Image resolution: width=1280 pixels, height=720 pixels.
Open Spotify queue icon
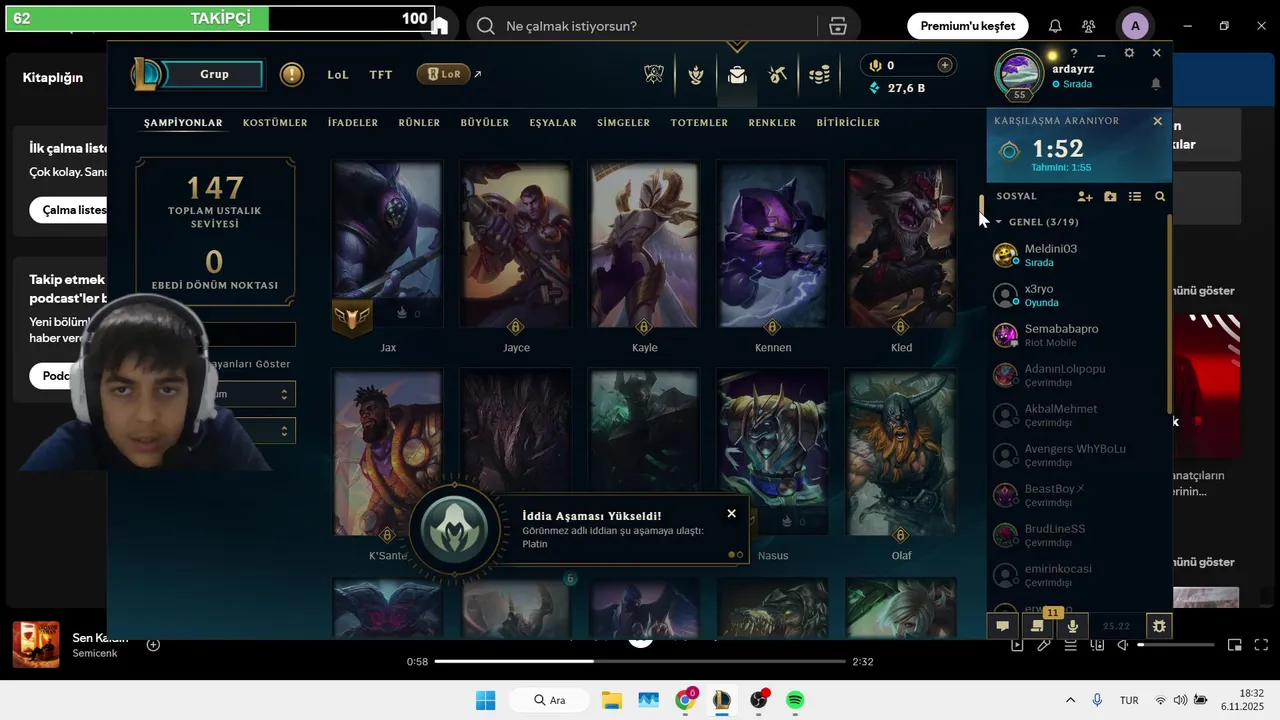(1070, 645)
